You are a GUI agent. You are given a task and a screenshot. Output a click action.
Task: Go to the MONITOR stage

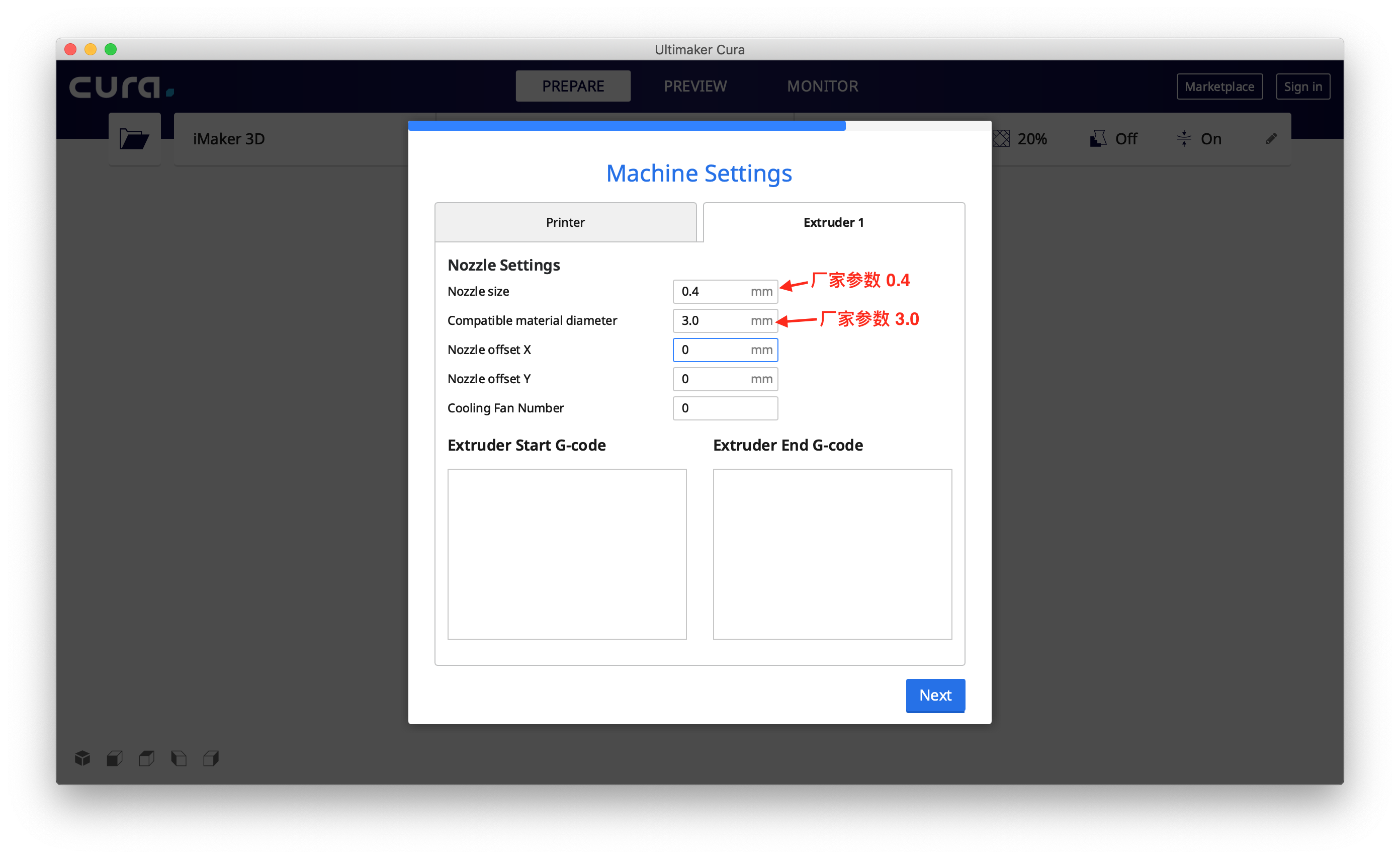(822, 87)
